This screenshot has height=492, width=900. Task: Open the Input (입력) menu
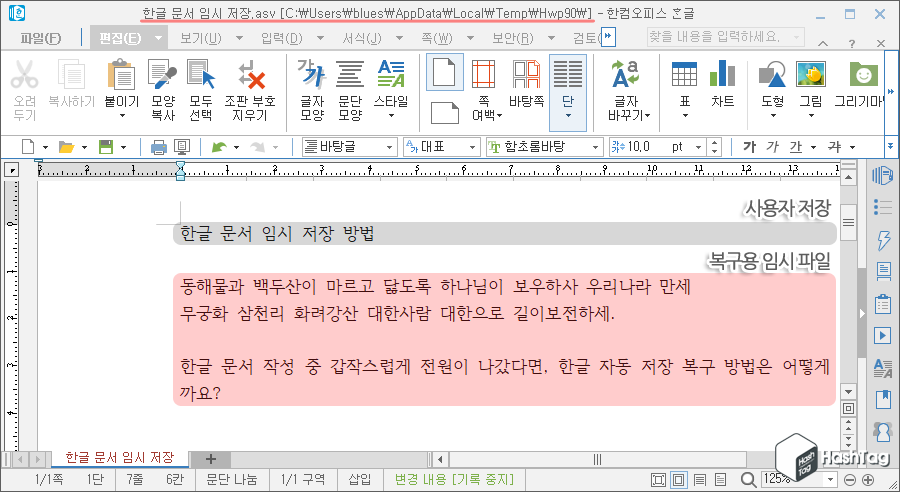[281, 38]
